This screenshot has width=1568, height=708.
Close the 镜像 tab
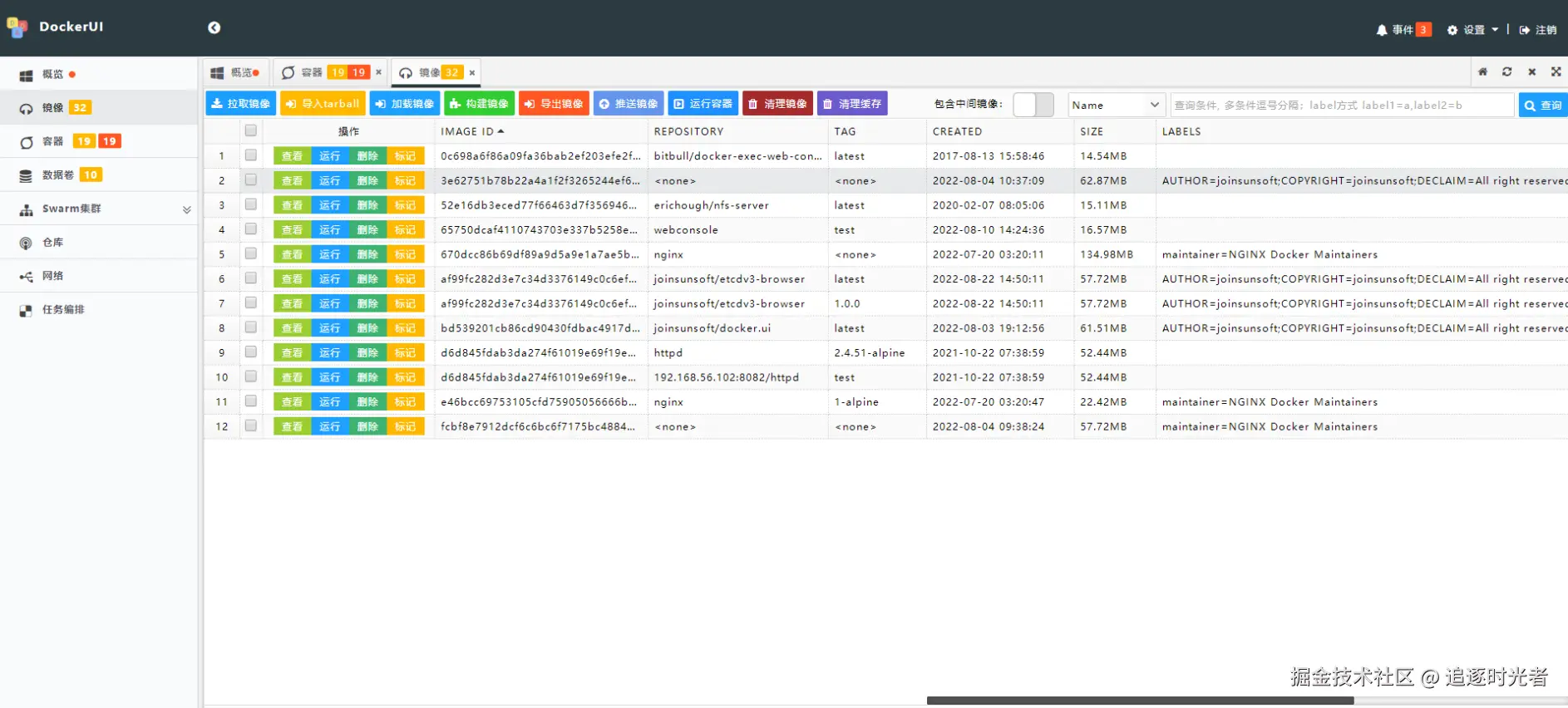pos(472,73)
